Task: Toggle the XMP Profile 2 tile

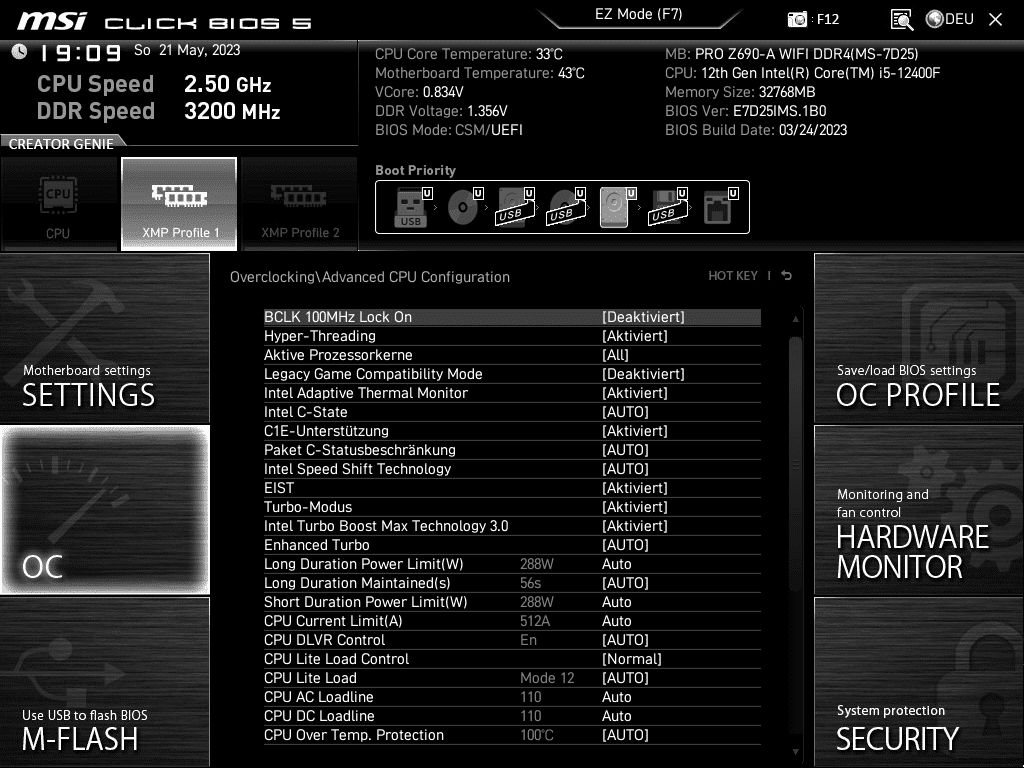Action: point(299,204)
